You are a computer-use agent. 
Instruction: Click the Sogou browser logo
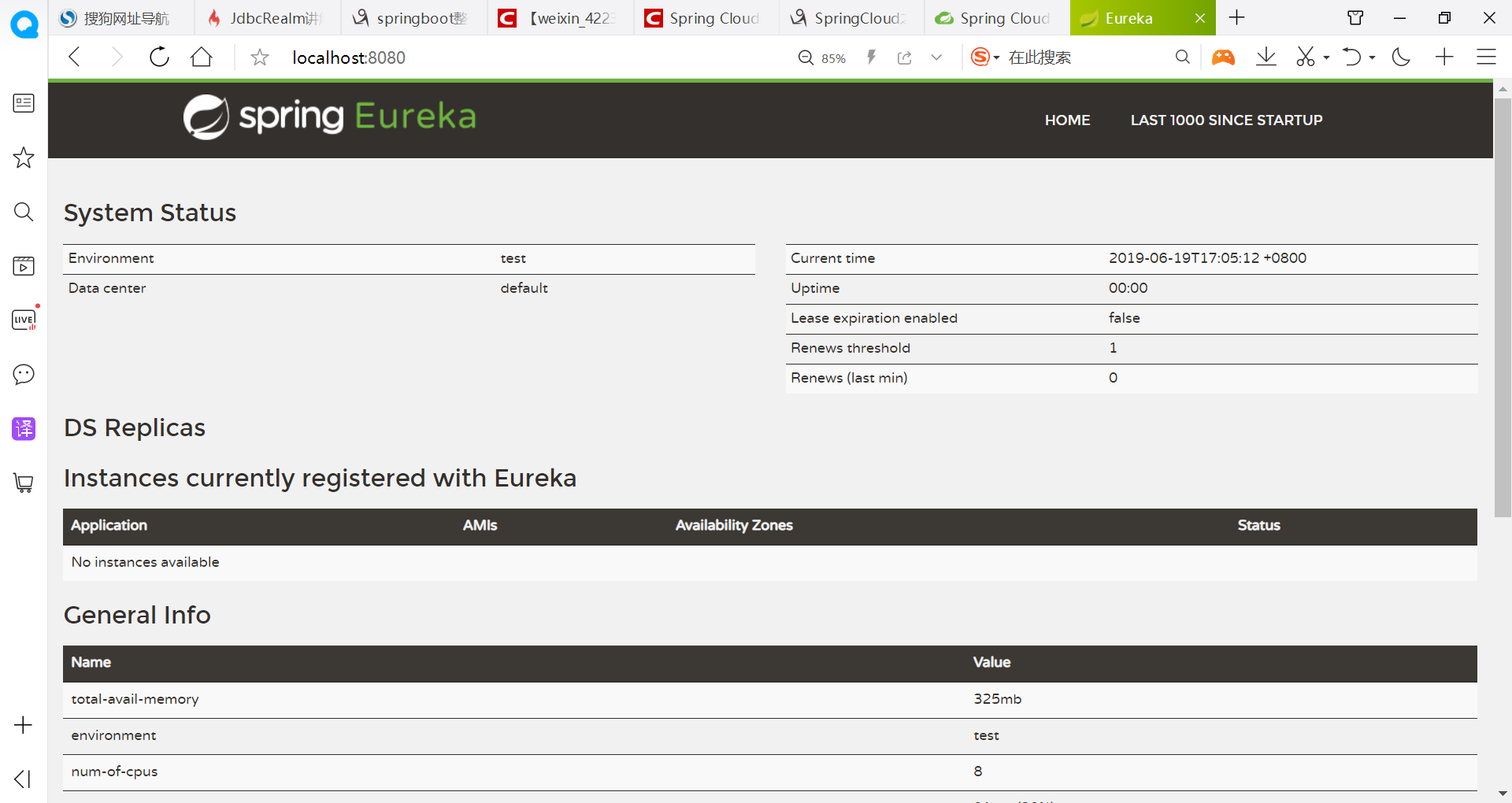(x=24, y=24)
